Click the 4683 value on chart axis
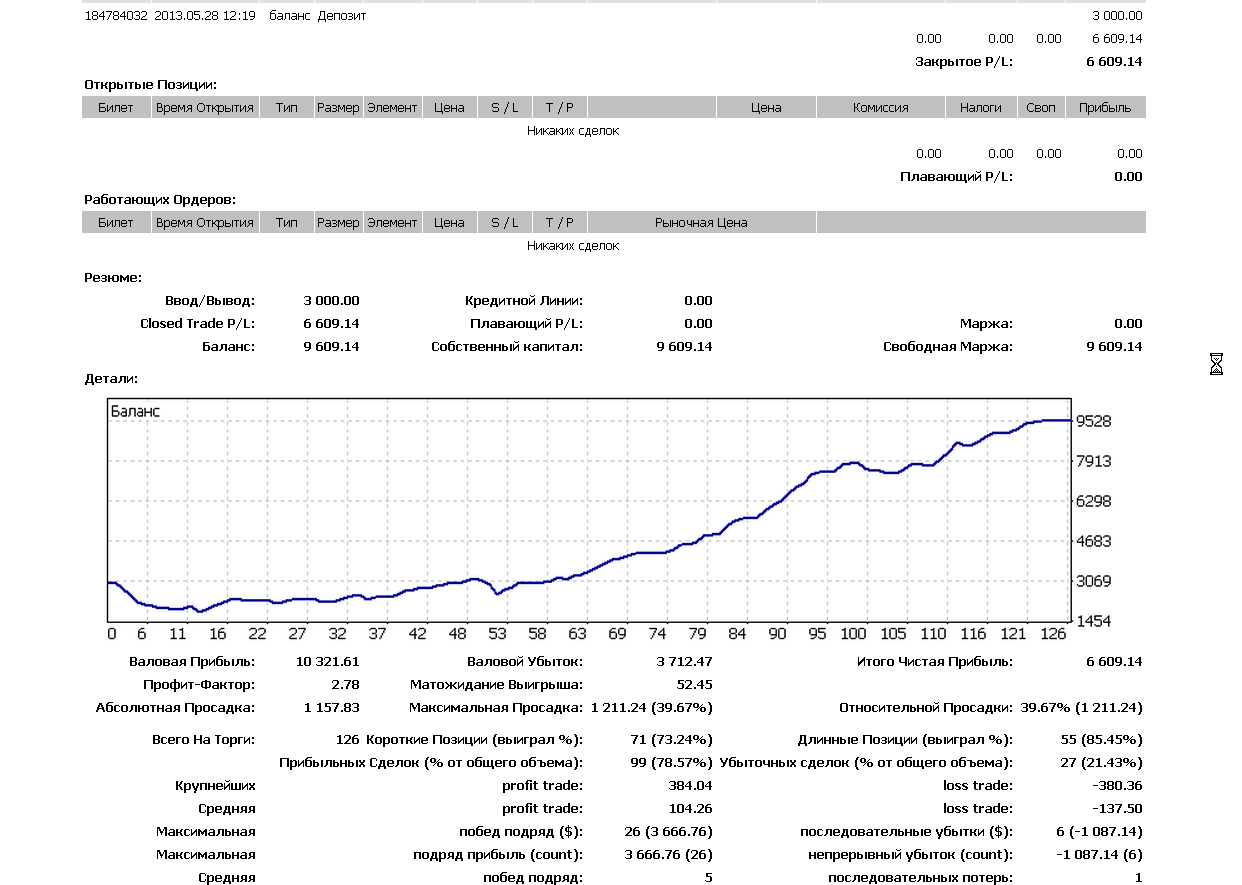Screen dimensions: 1242x885 [1093, 541]
